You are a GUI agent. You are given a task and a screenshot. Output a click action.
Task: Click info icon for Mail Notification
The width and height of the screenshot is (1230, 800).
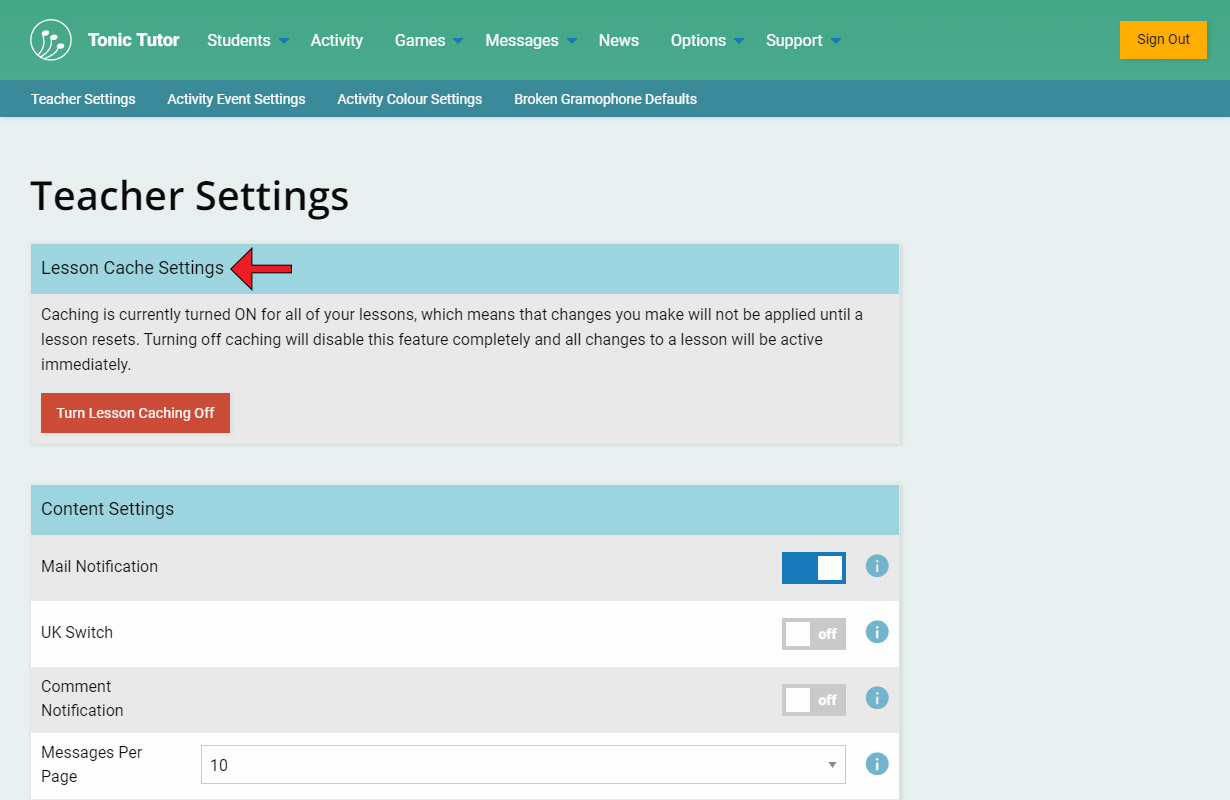tap(877, 566)
